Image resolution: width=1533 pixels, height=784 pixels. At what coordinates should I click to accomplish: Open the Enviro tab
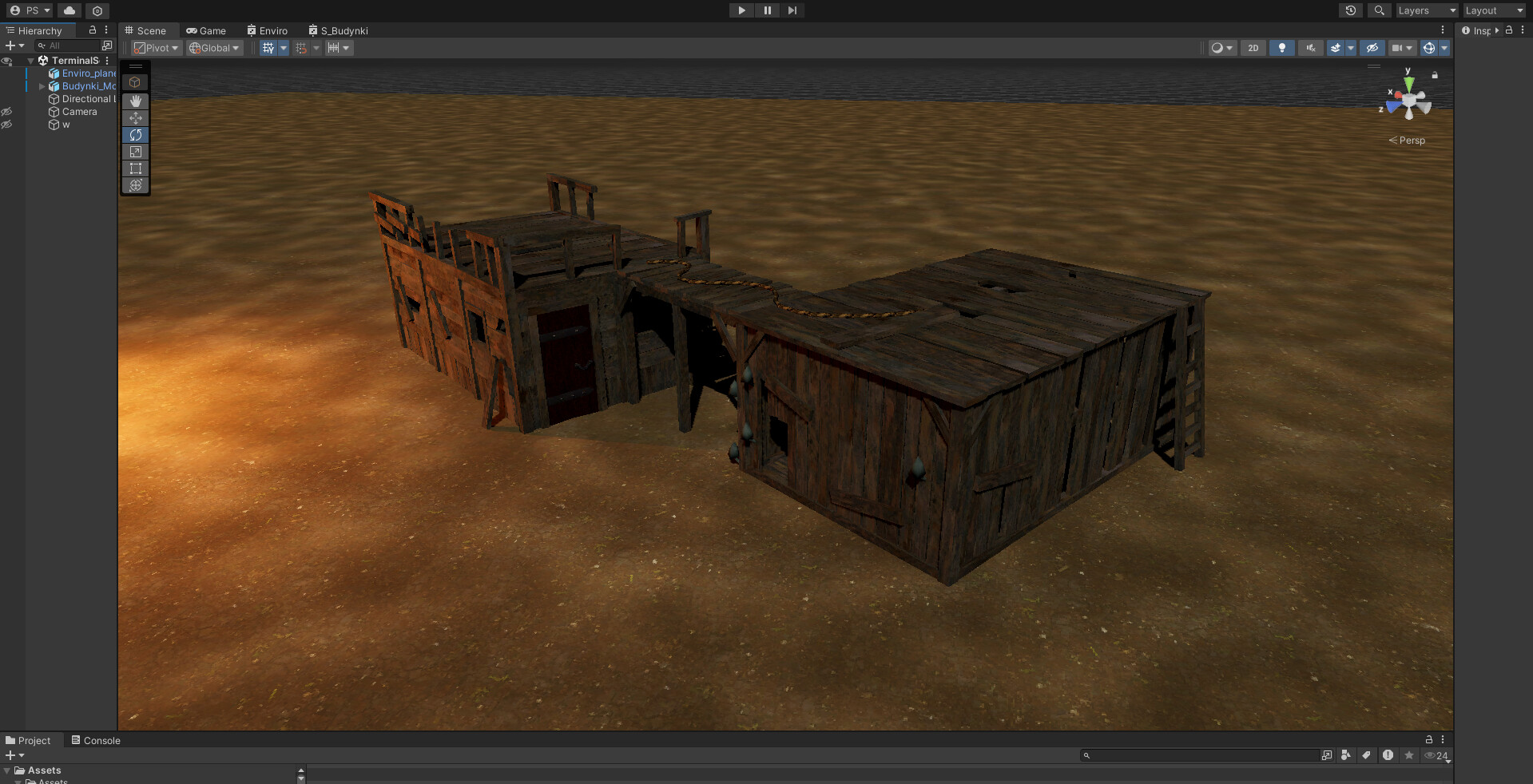click(268, 30)
